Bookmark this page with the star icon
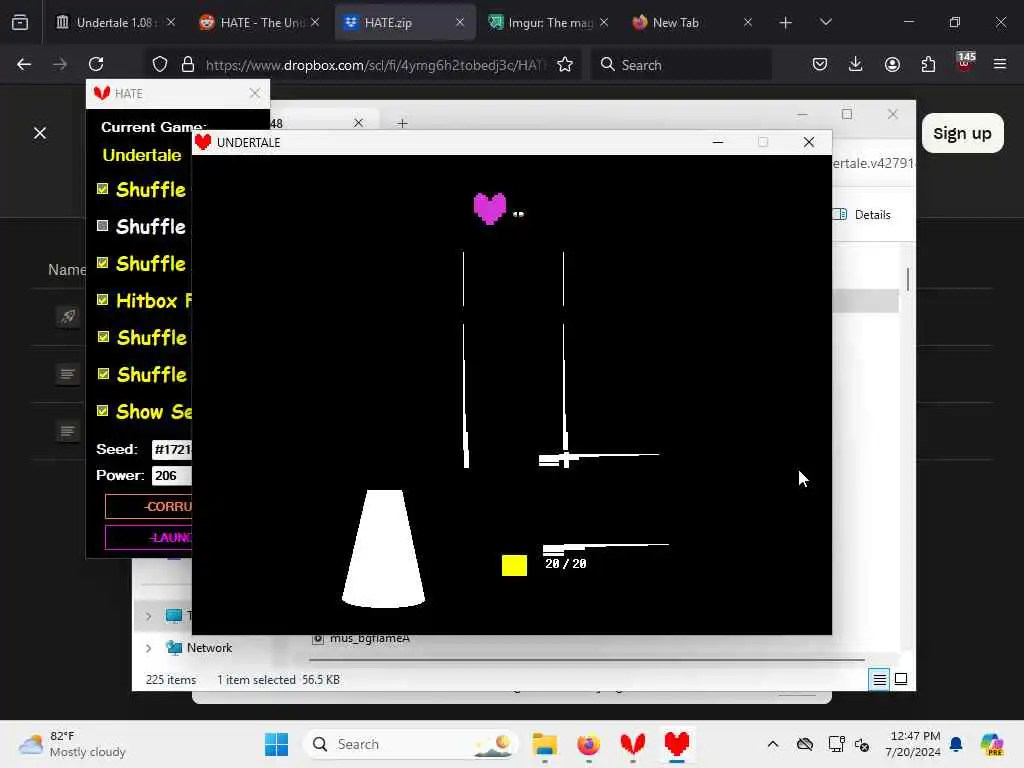Screen dimensions: 1024x768 [x=565, y=64]
